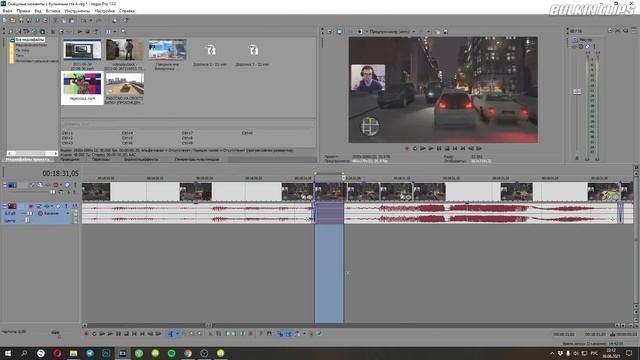This screenshot has height=360, width=640.
Task: Open Auto Ripple mode dropdown arrow
Action: pos(304,333)
